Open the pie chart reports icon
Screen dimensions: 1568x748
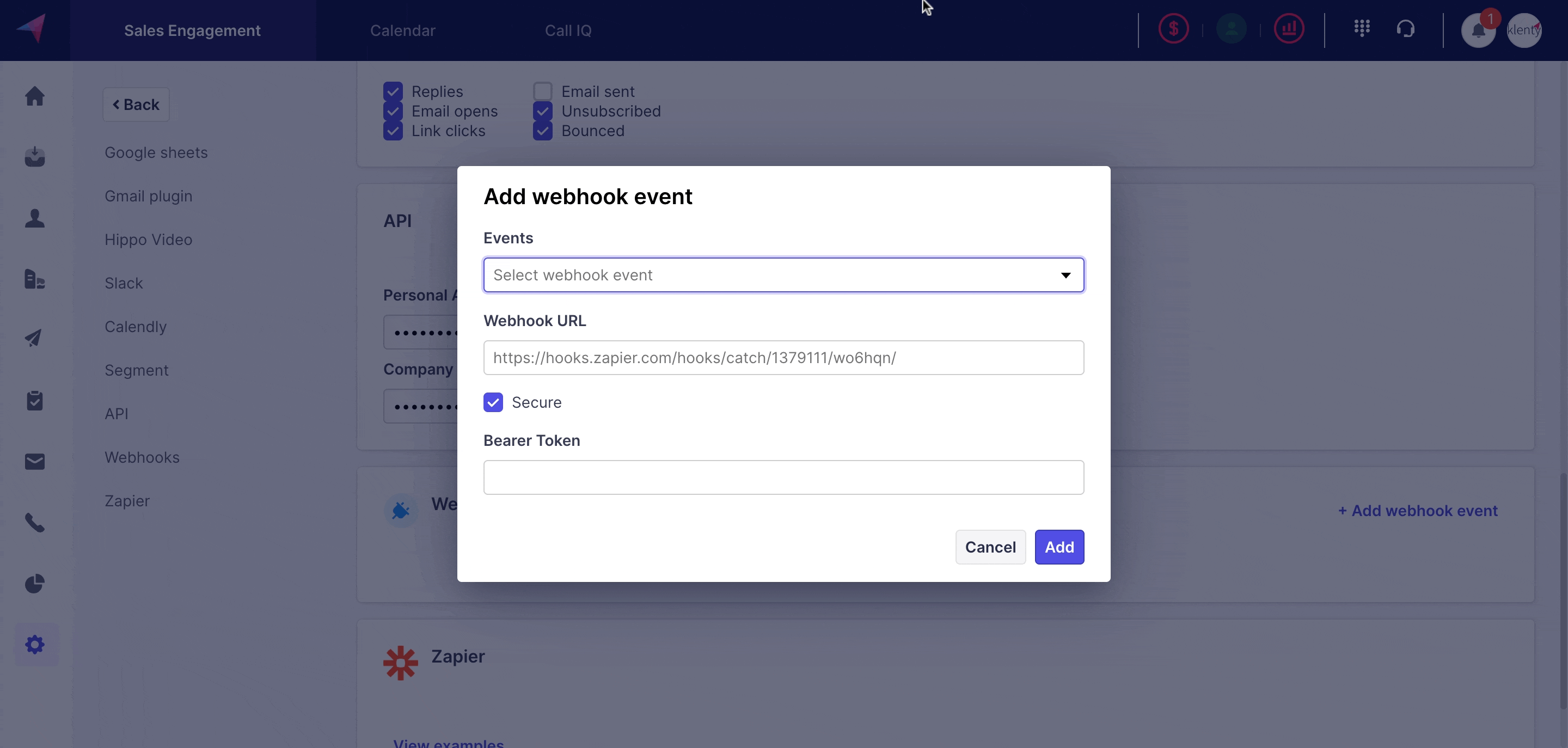35,584
